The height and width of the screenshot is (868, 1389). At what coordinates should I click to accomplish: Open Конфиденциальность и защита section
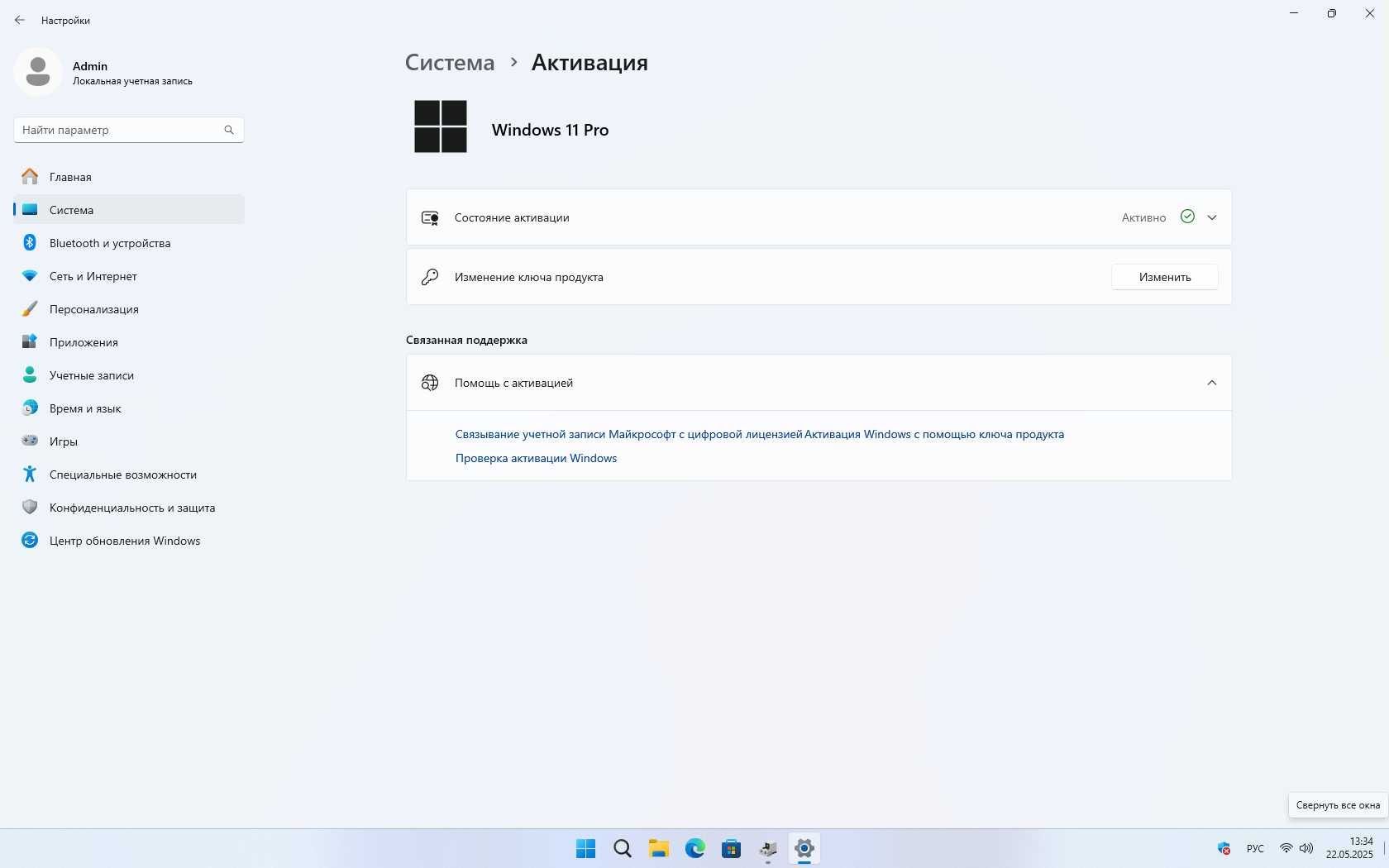[129, 508]
